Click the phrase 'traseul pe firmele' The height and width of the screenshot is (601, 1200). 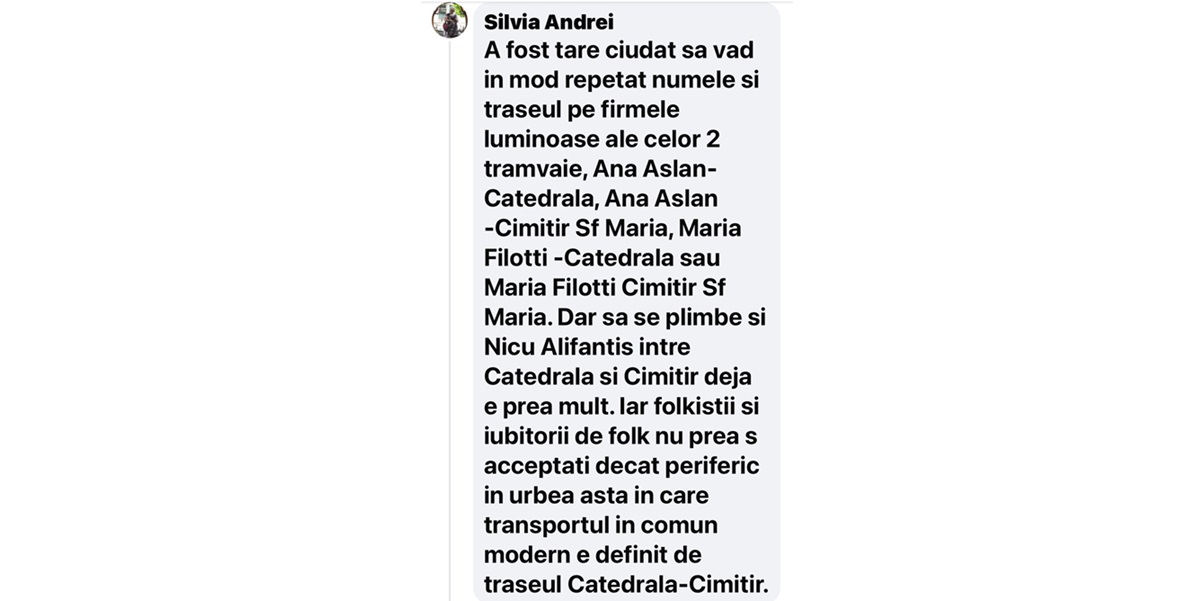click(x=582, y=110)
